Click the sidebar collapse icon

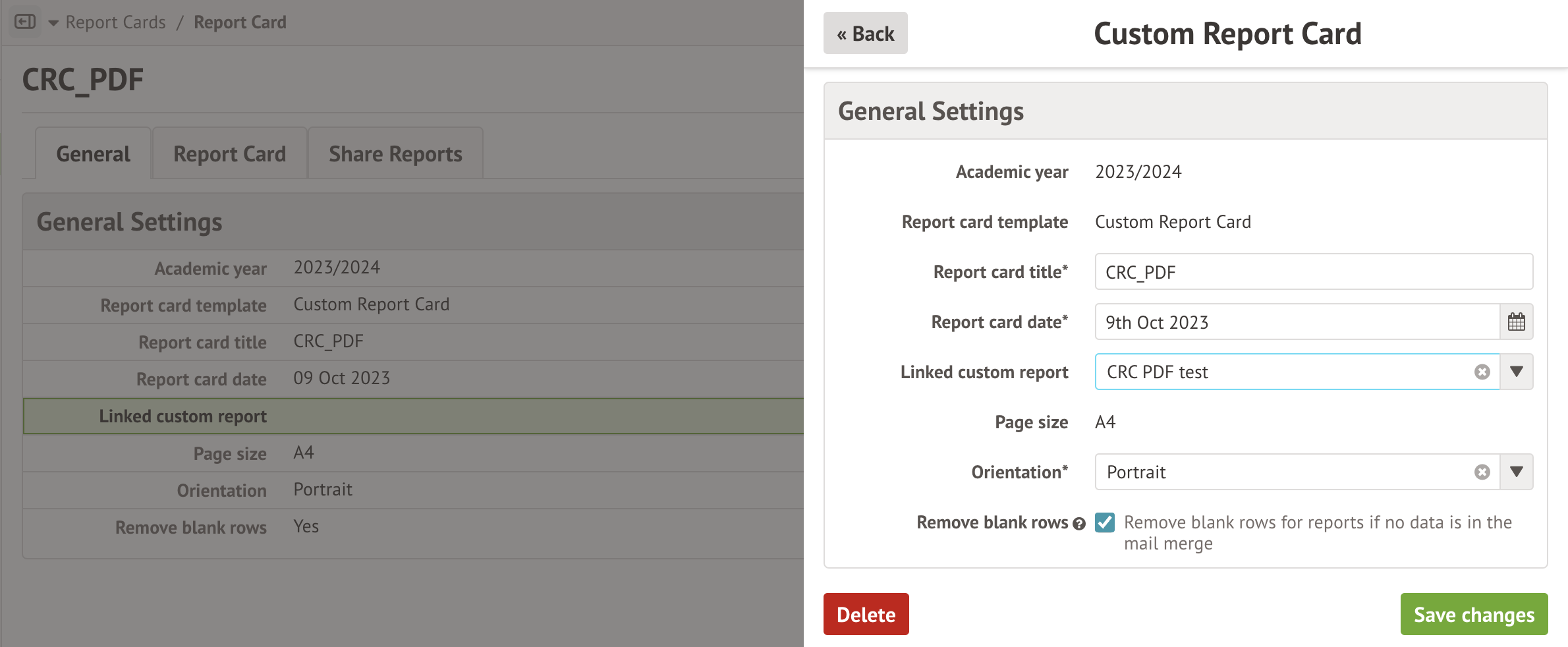click(25, 22)
